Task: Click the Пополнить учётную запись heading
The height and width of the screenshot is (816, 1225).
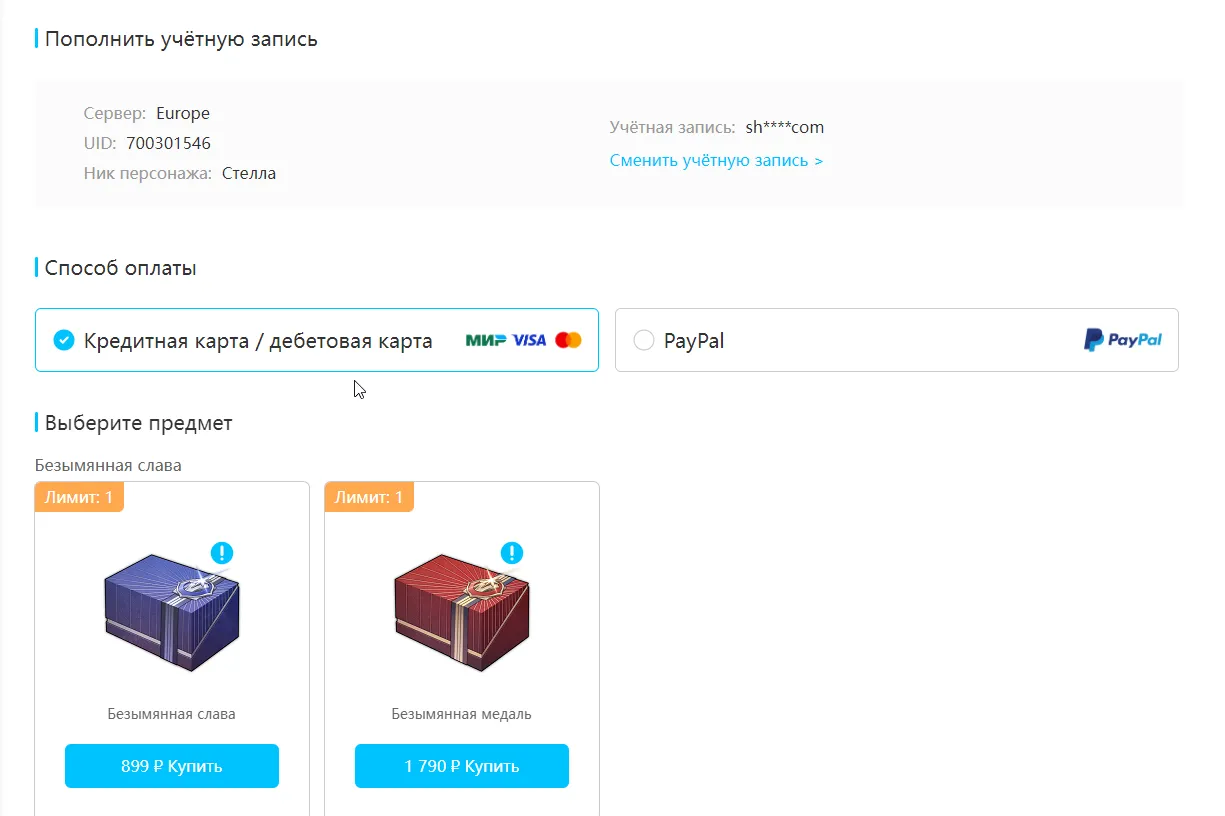Action: point(181,39)
